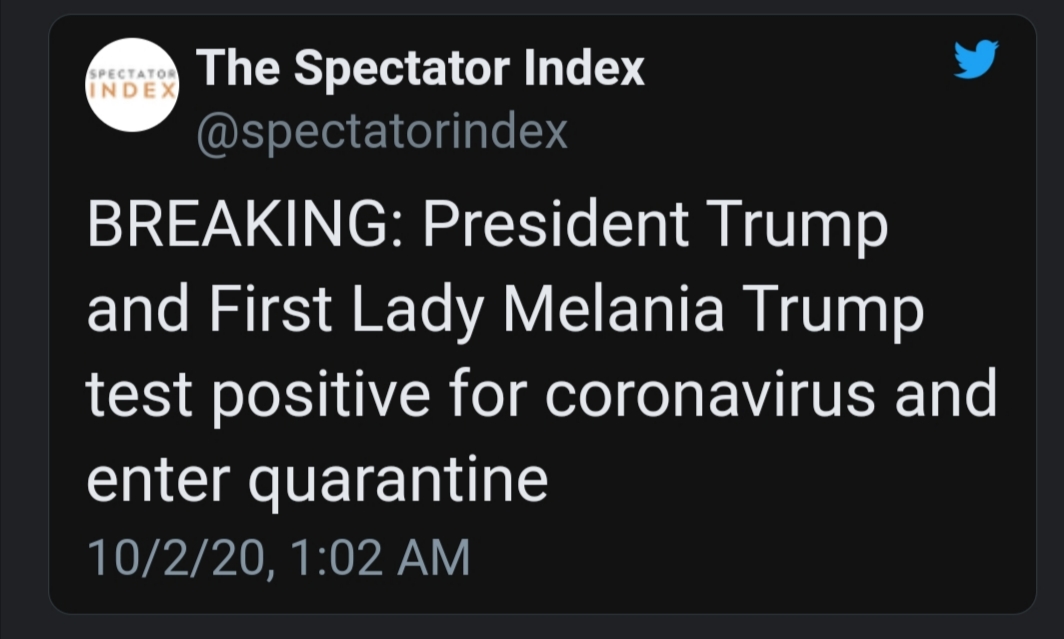Image resolution: width=1064 pixels, height=639 pixels.
Task: Click the word Spectator in account name
Action: coord(403,68)
